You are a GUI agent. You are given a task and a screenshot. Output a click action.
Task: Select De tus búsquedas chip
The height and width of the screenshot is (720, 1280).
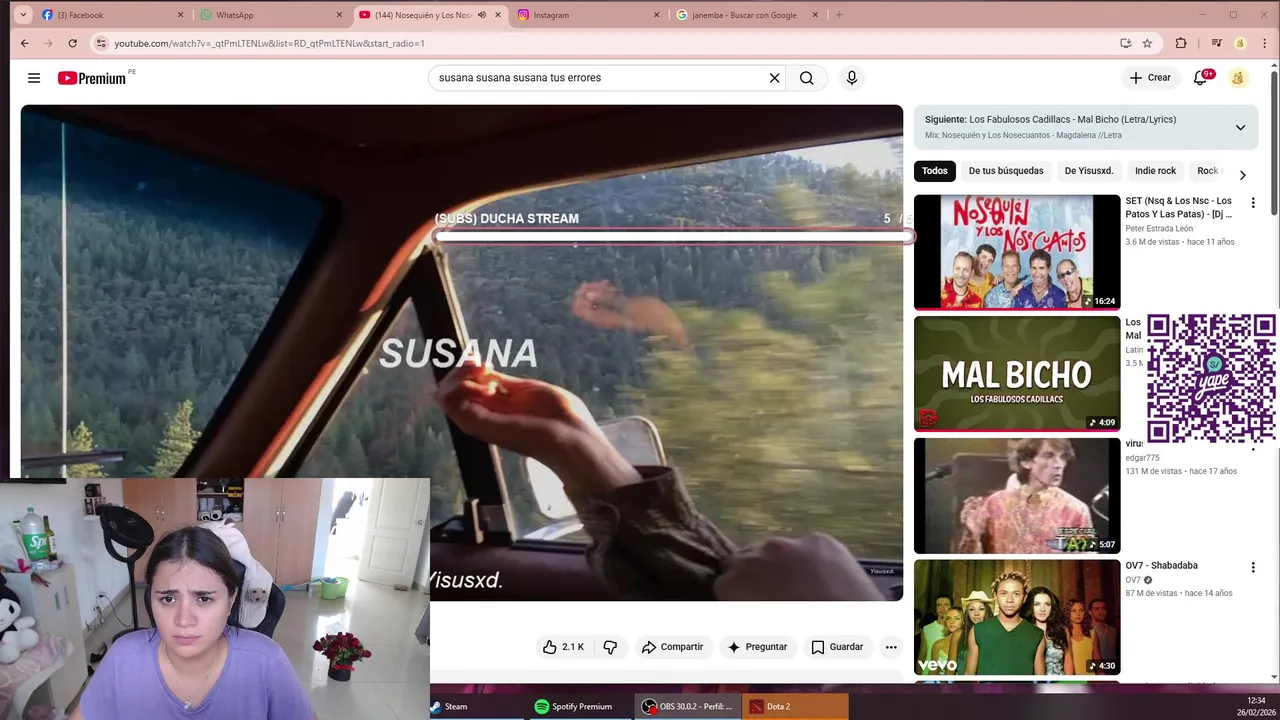click(x=1006, y=171)
